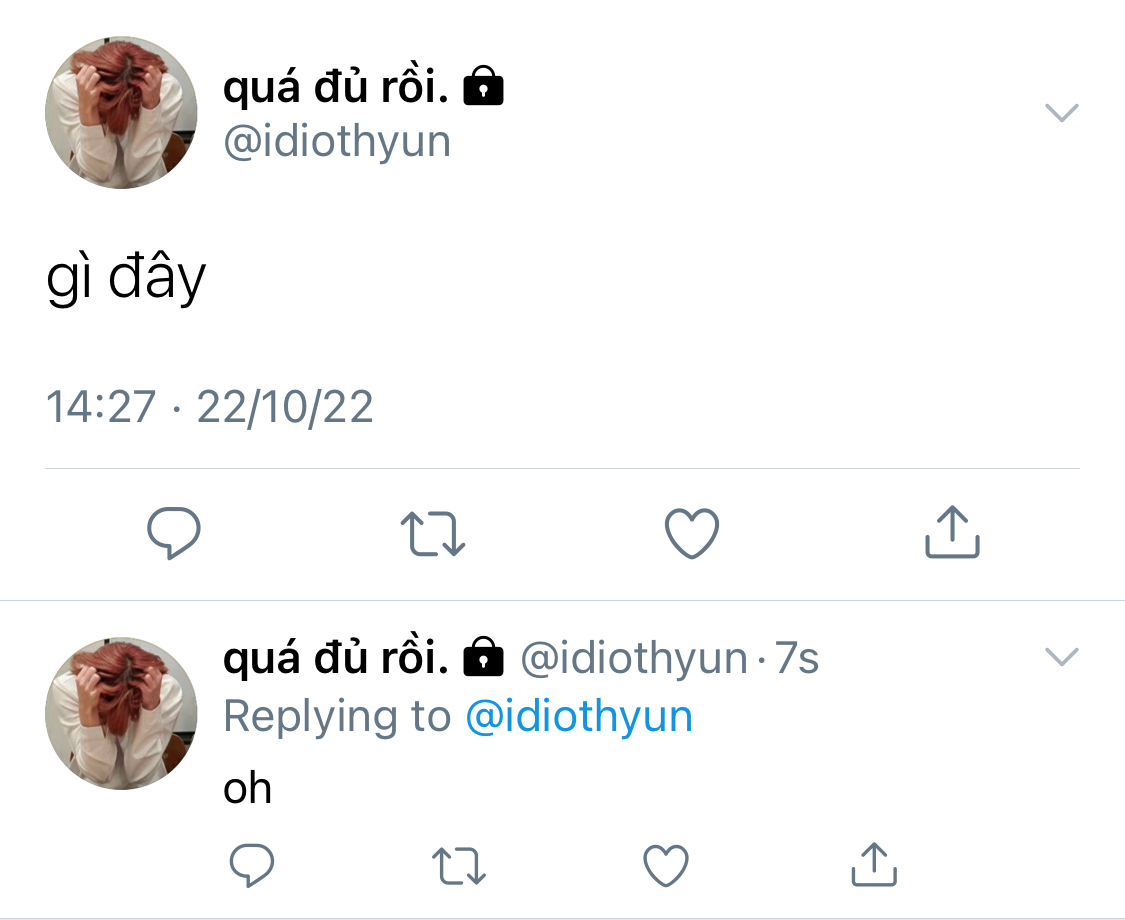The height and width of the screenshot is (920, 1125).
Task: Open the "quá đủ rồi." name on main tweet
Action: [336, 89]
